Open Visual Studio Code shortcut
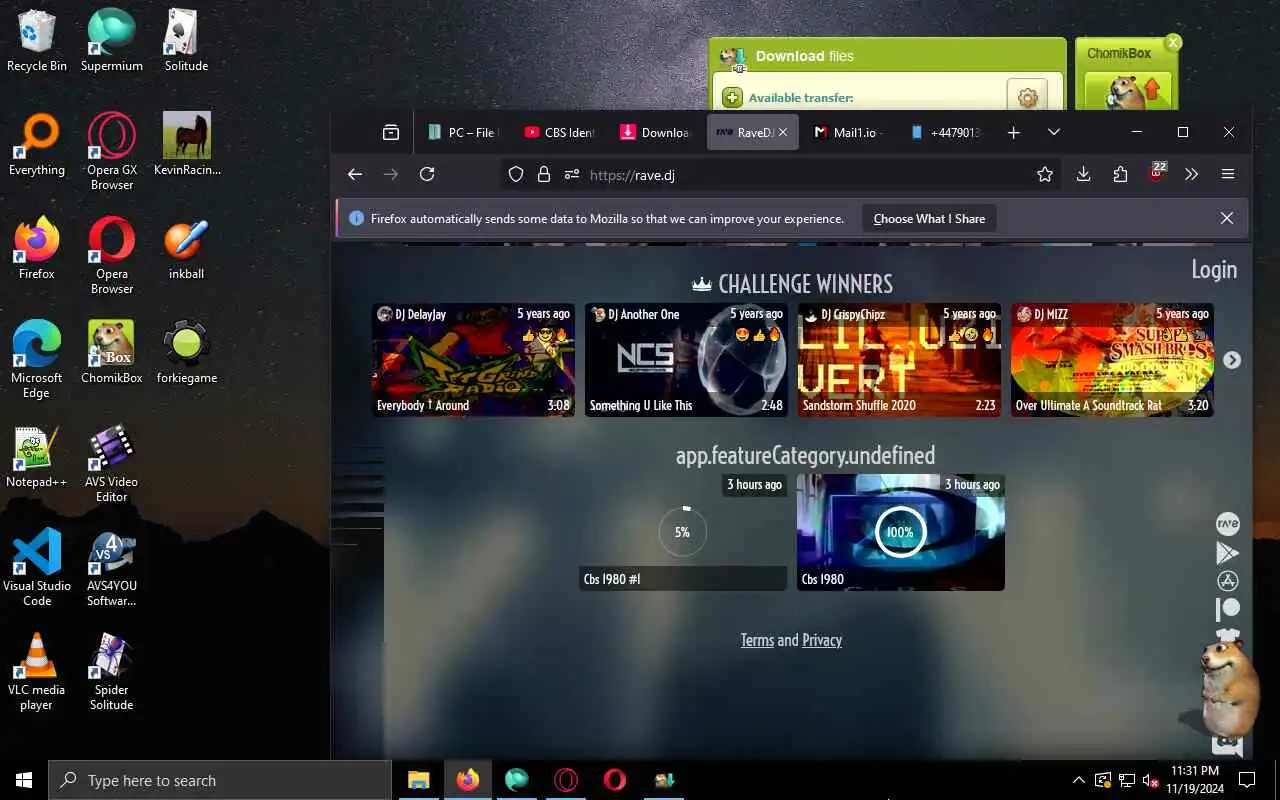This screenshot has height=800, width=1280. point(37,567)
